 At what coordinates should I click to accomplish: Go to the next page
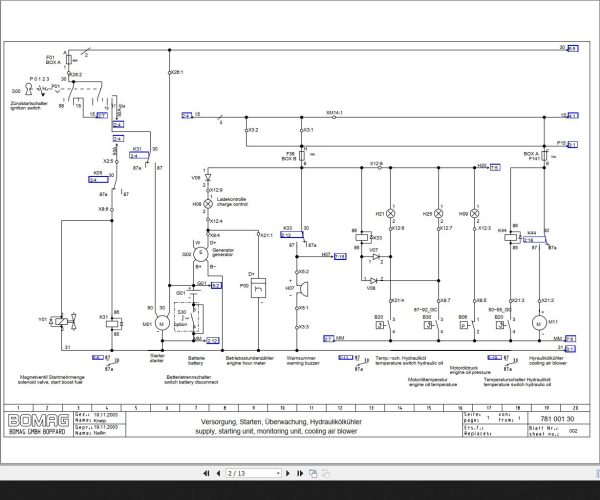[288, 473]
